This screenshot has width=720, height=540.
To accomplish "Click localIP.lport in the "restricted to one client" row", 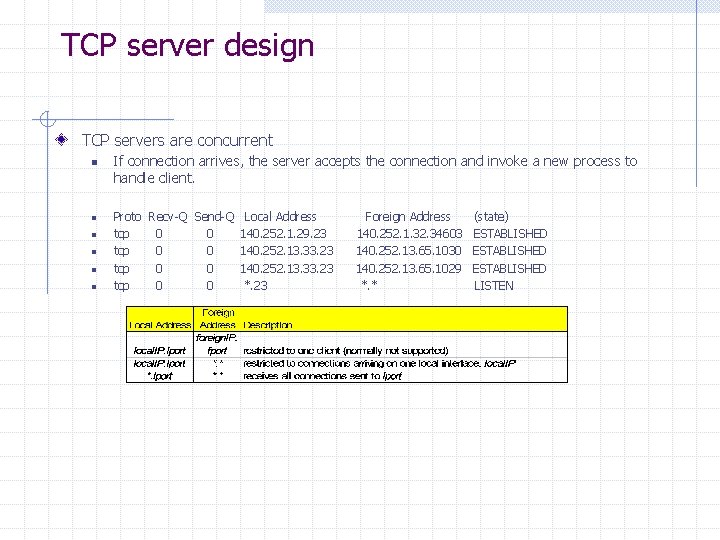I will [x=159, y=351].
